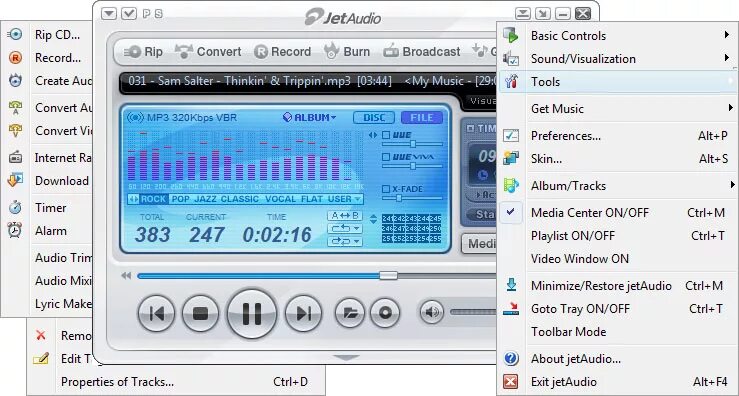Expand the Get Music submenu arrow

730,108
